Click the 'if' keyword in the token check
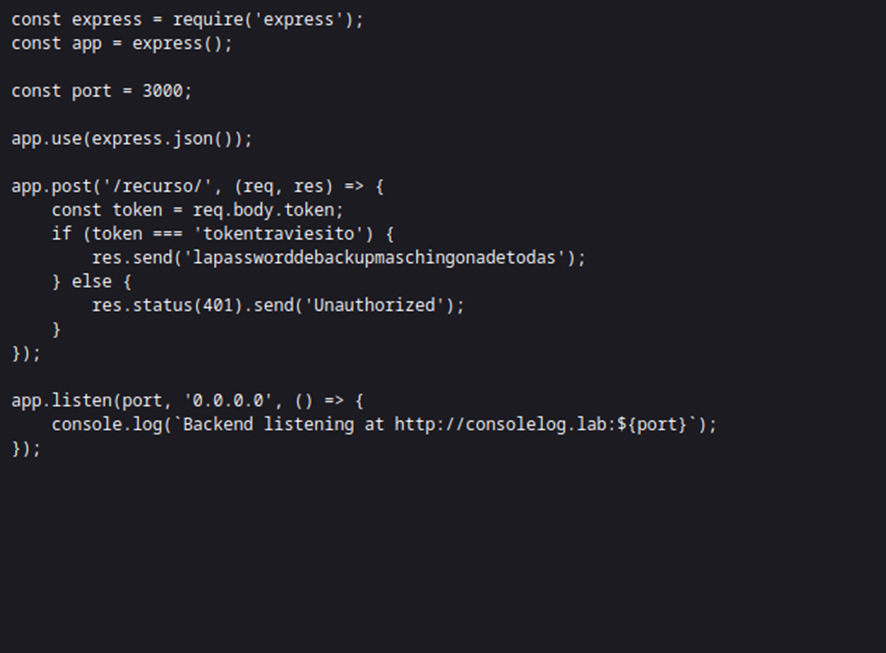This screenshot has height=653, width=886. [x=62, y=234]
